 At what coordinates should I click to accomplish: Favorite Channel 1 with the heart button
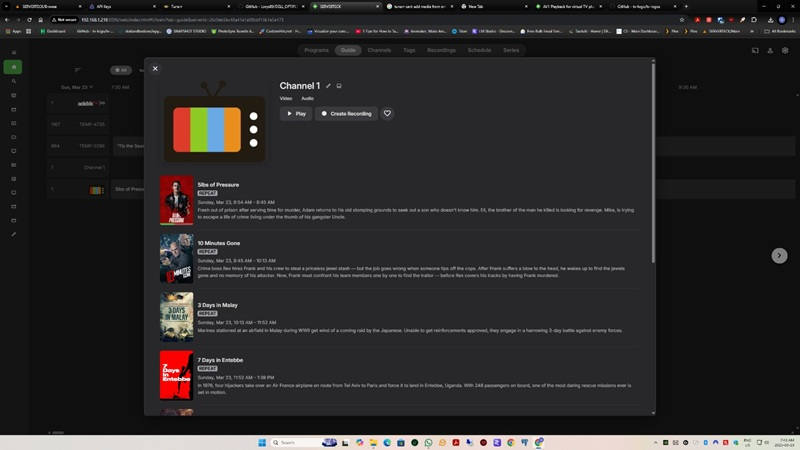click(x=387, y=113)
